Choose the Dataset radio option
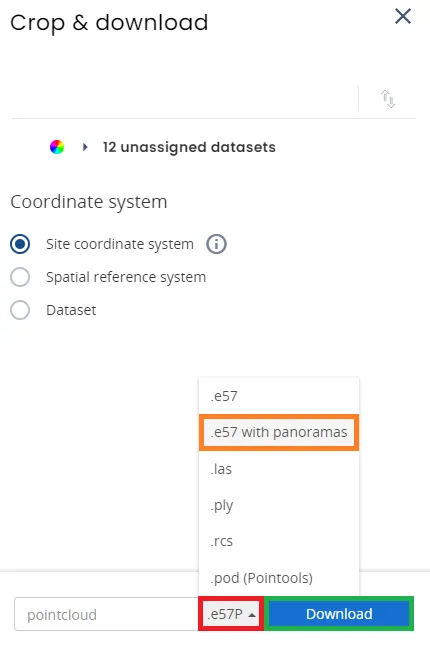 click(x=20, y=310)
